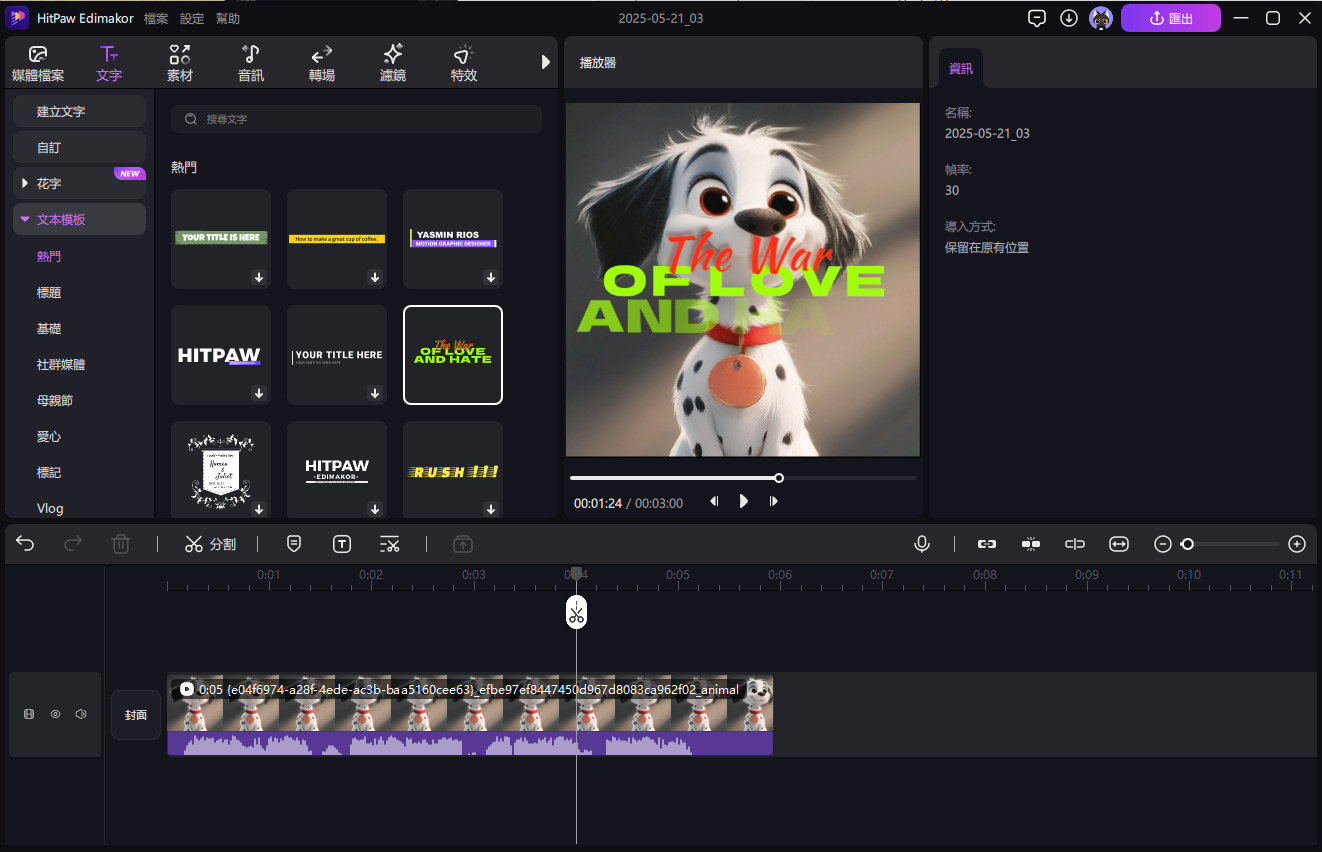Delete the selected clip with trash icon

point(121,544)
